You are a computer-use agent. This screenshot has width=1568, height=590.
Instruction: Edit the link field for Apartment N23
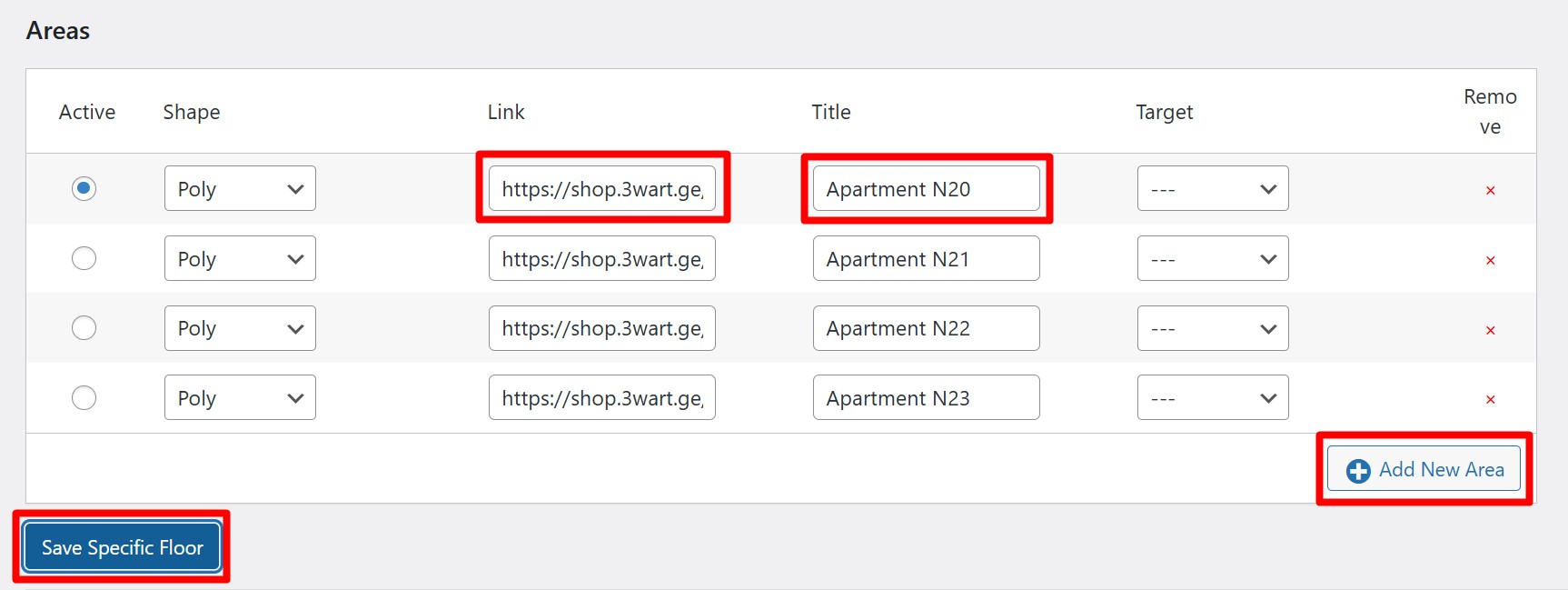(x=601, y=398)
